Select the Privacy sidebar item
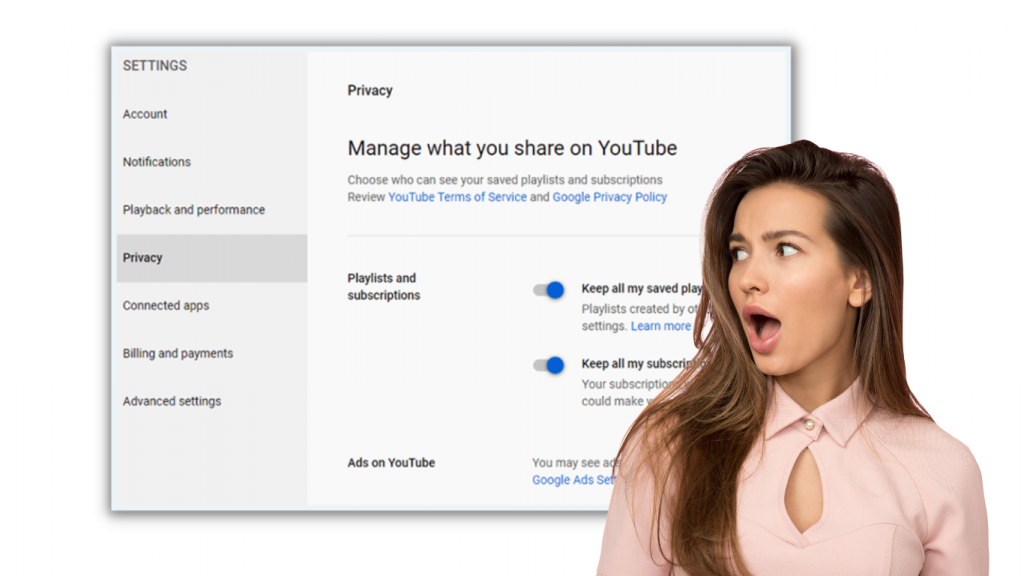1024x576 pixels. pyautogui.click(x=212, y=258)
